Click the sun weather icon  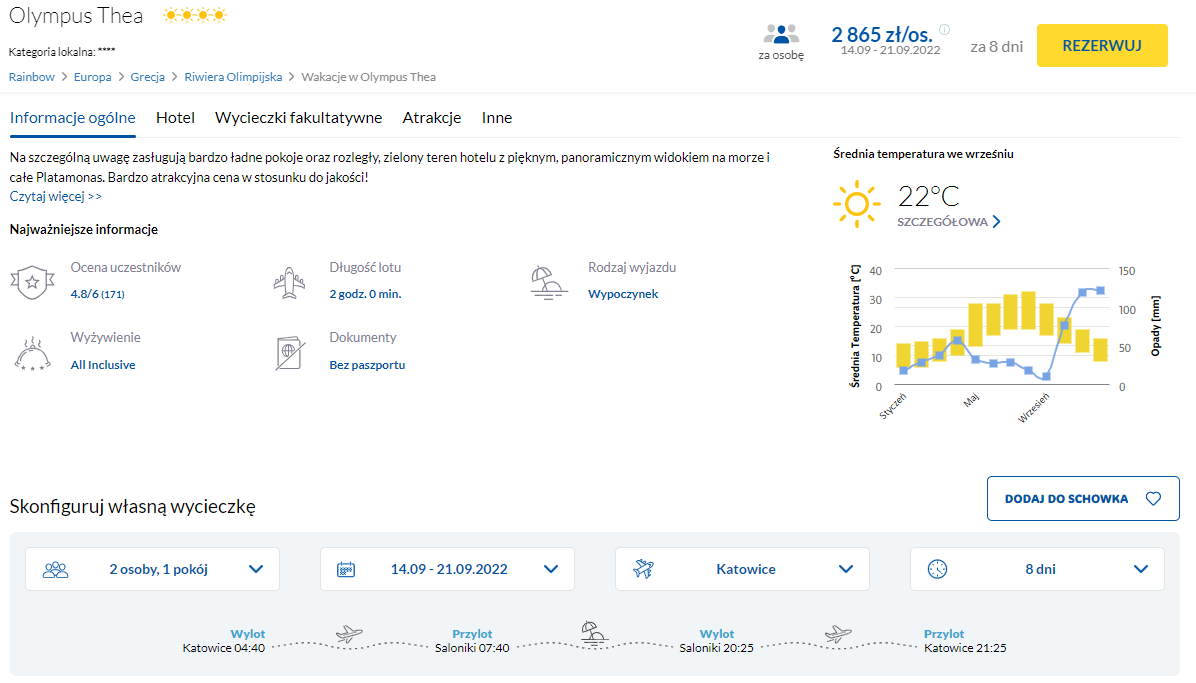pyautogui.click(x=857, y=204)
